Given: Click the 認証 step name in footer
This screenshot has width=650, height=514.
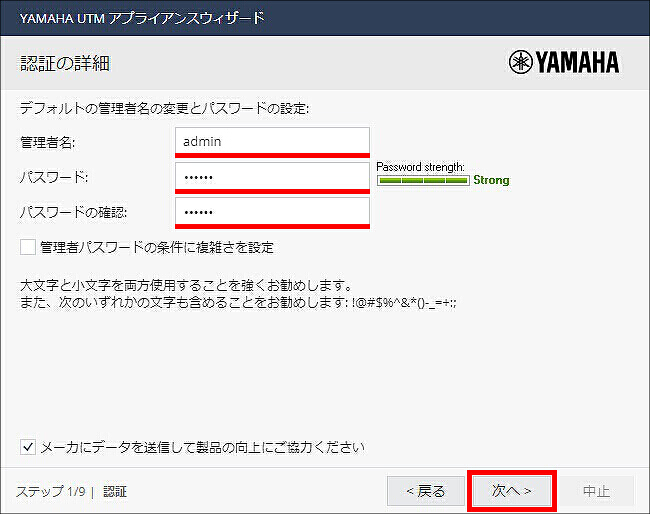Looking at the screenshot, I should (x=115, y=492).
